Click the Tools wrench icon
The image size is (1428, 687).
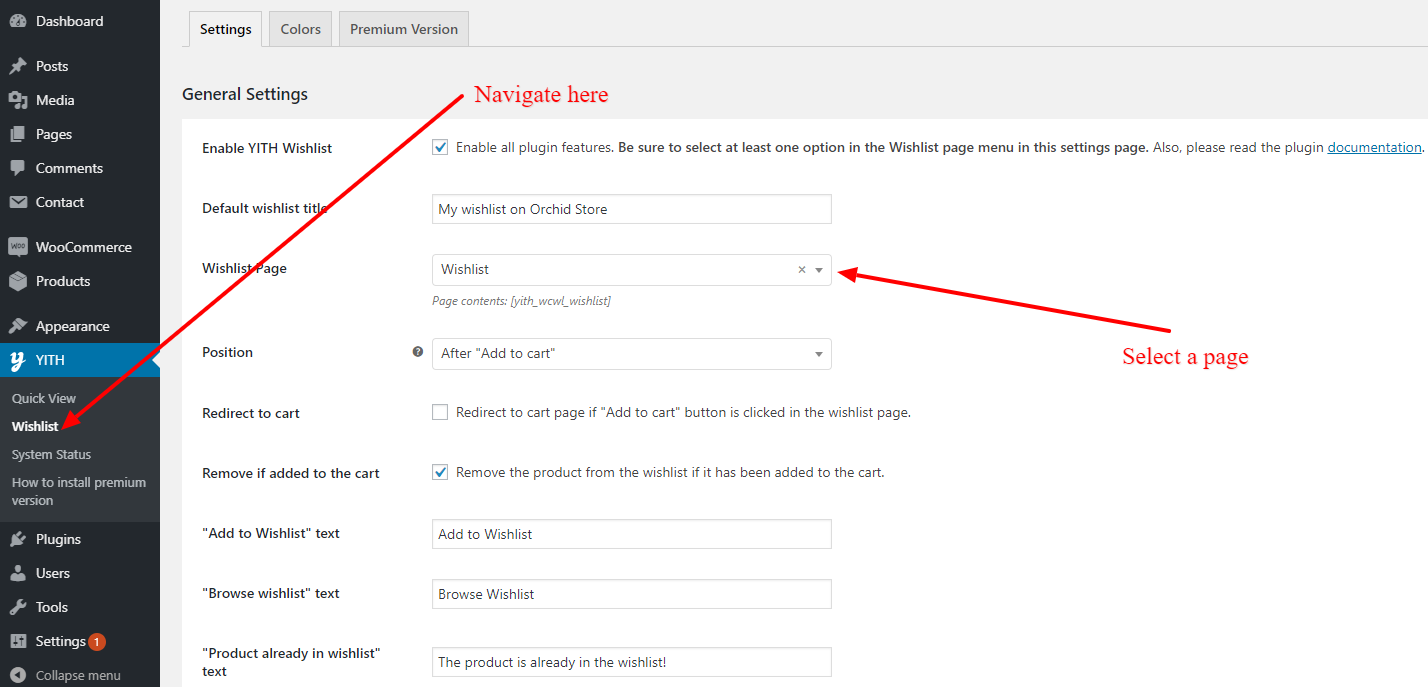pos(18,607)
